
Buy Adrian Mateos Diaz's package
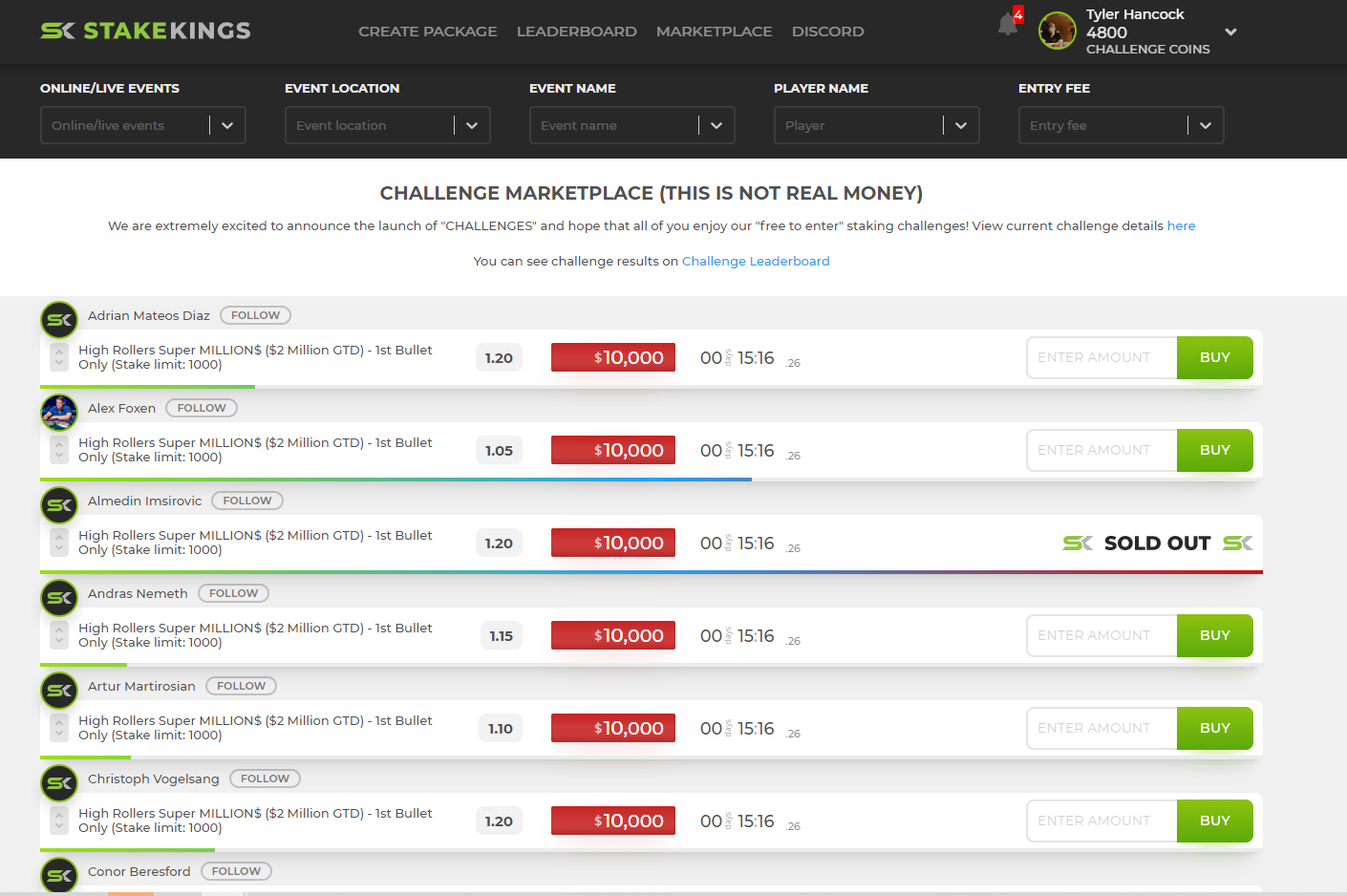(x=1215, y=357)
